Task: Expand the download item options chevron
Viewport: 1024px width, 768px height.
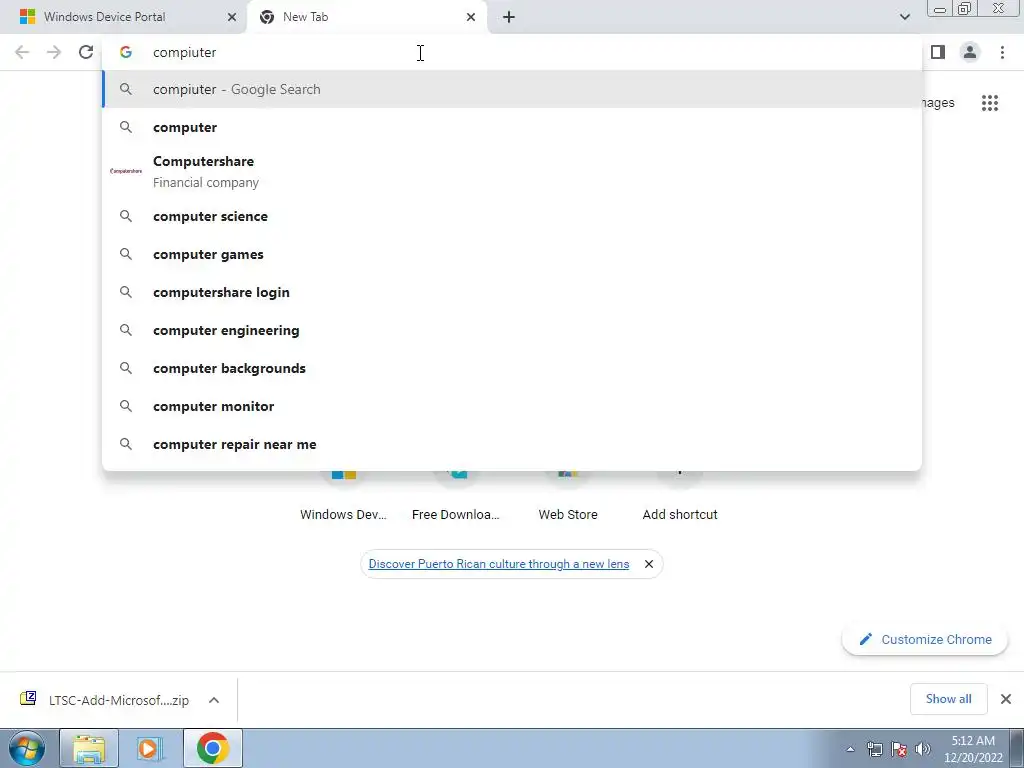Action: click(214, 699)
